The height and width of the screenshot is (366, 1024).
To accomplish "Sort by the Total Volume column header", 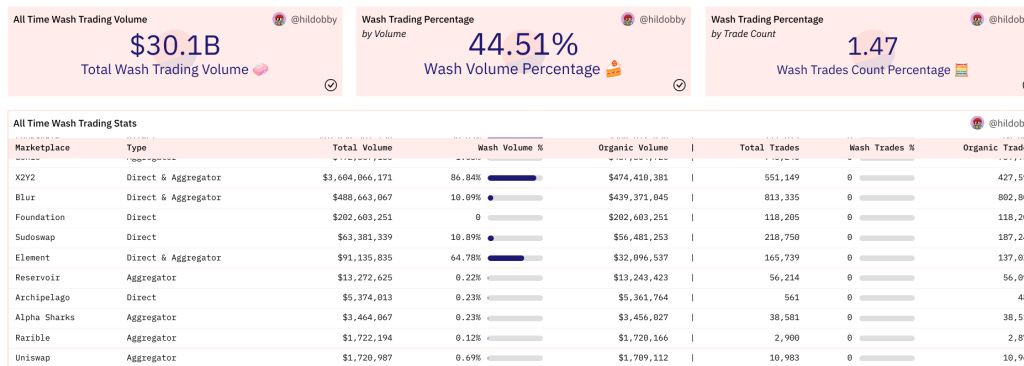I will click(362, 148).
